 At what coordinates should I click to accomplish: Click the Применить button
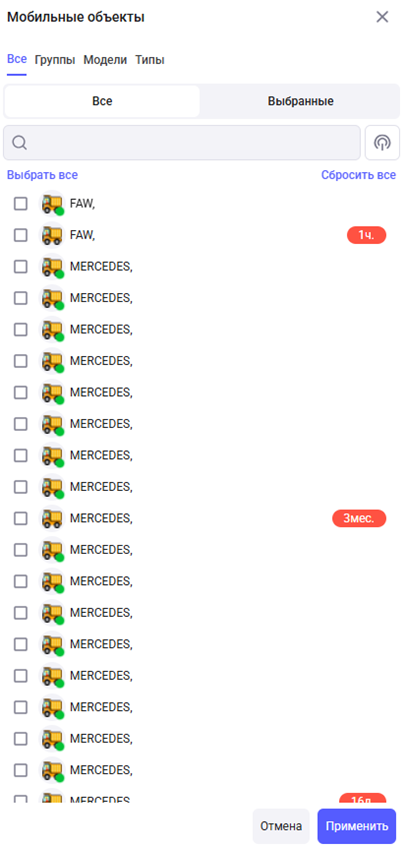357,826
